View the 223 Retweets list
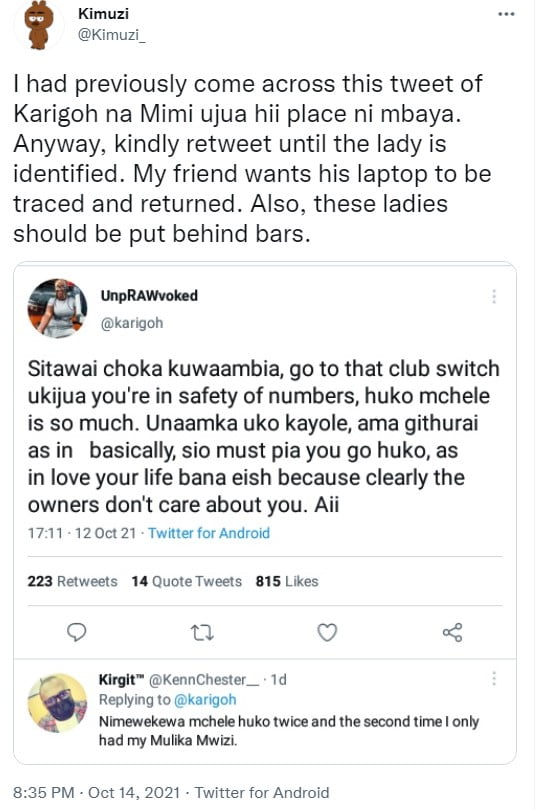Viewport: 536px width, 810px height. coord(72,581)
